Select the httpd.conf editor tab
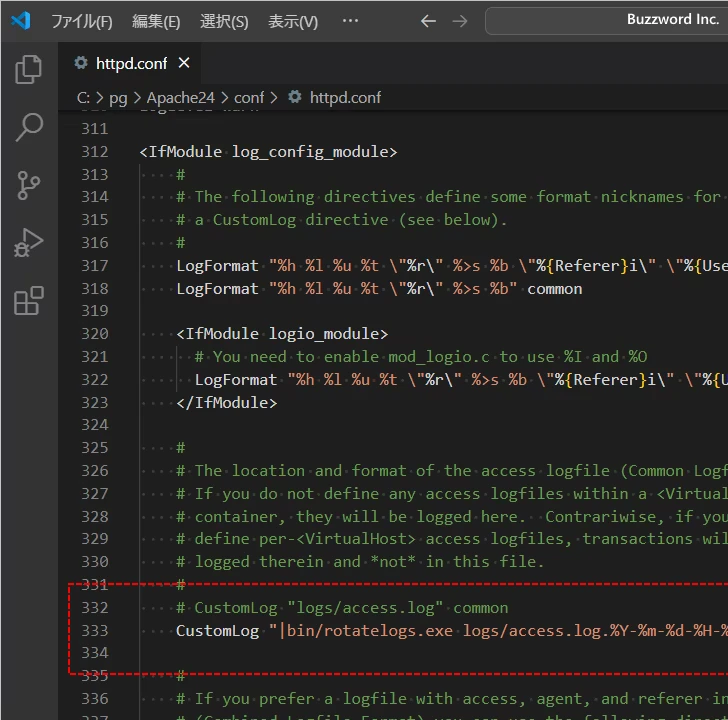The image size is (728, 720). pyautogui.click(x=130, y=63)
